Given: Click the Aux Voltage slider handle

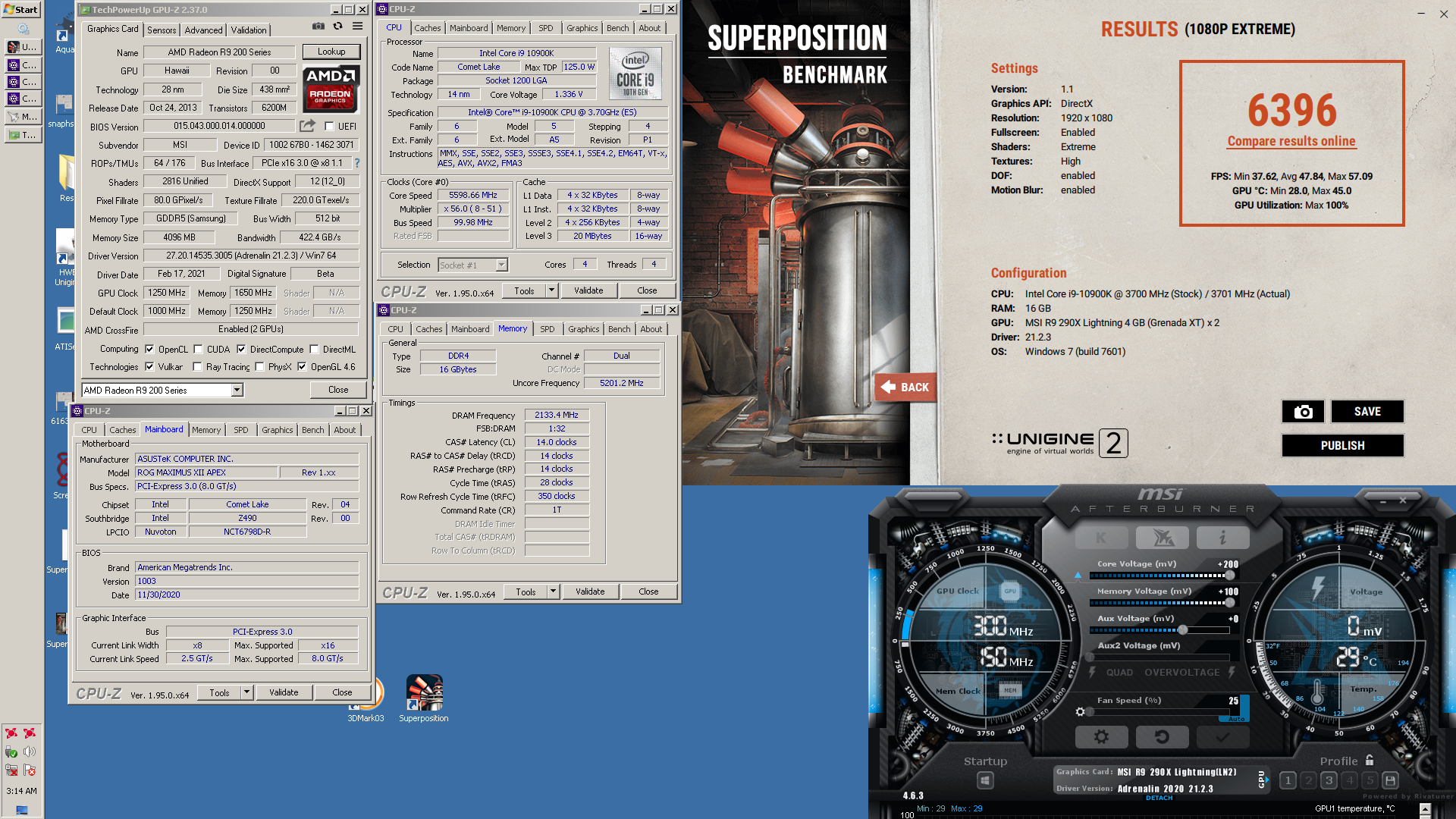Looking at the screenshot, I should pos(1182,629).
